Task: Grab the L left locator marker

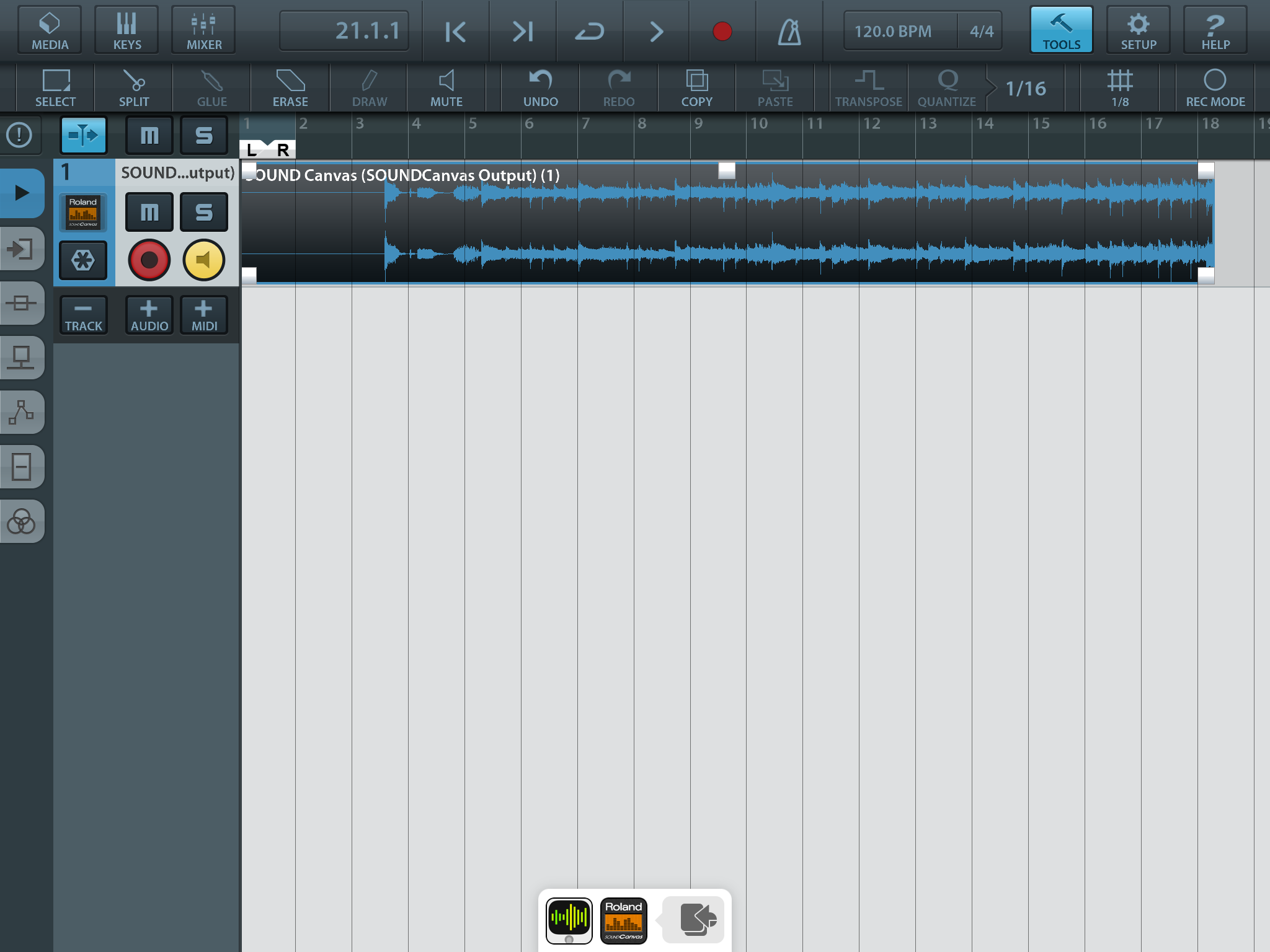Action: (x=252, y=149)
